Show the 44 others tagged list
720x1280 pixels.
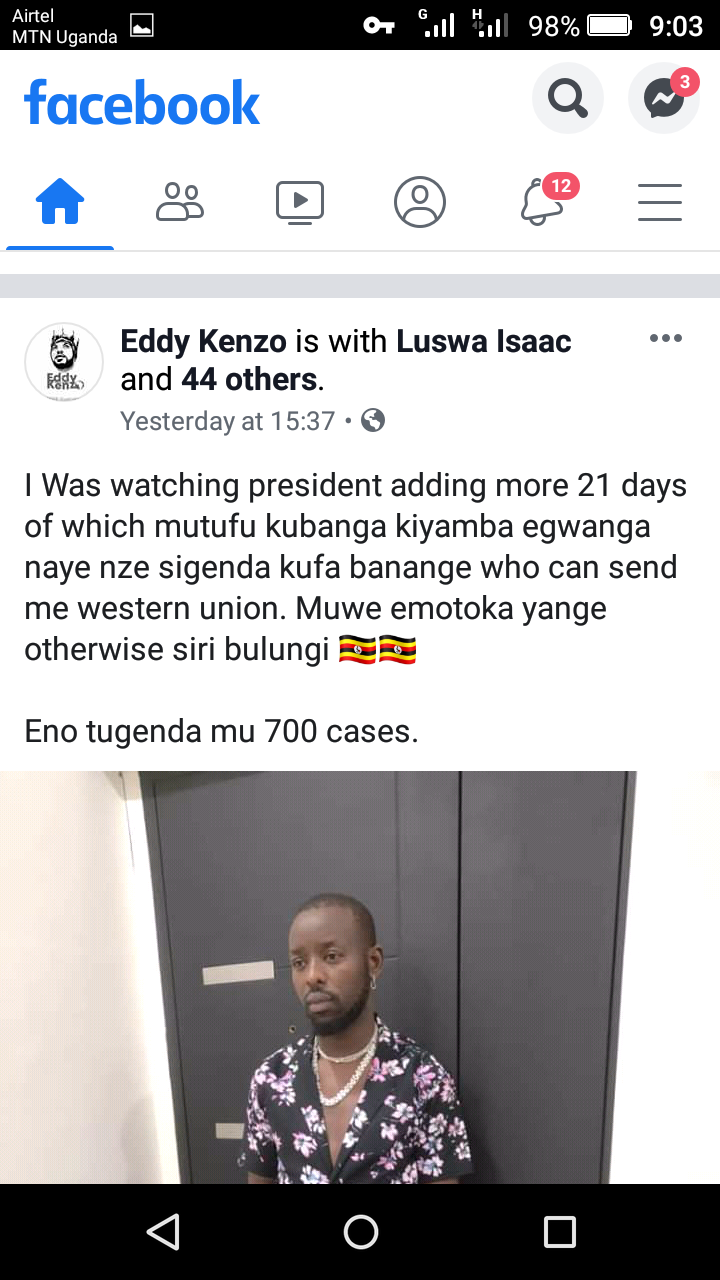point(249,379)
